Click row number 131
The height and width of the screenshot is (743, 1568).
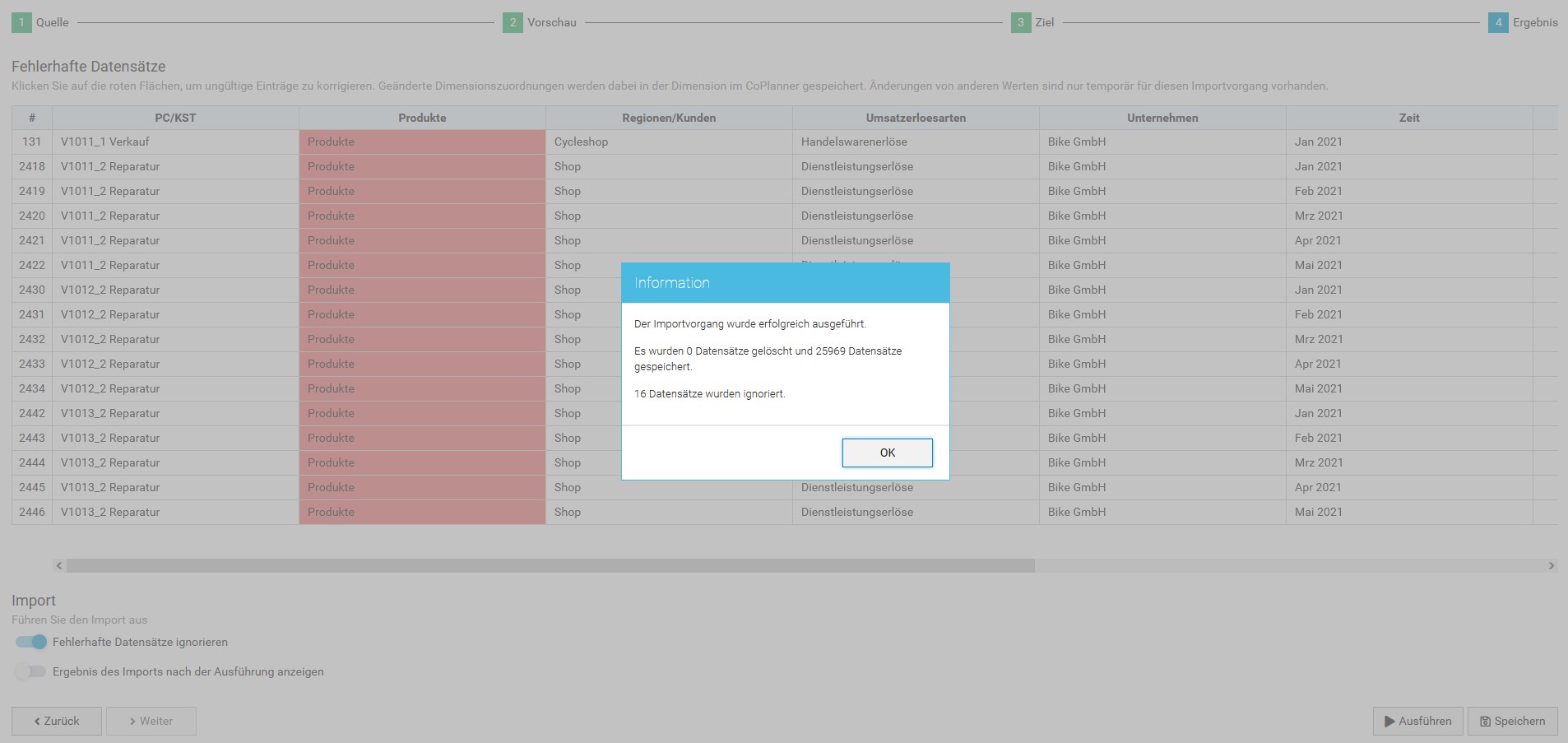[32, 142]
